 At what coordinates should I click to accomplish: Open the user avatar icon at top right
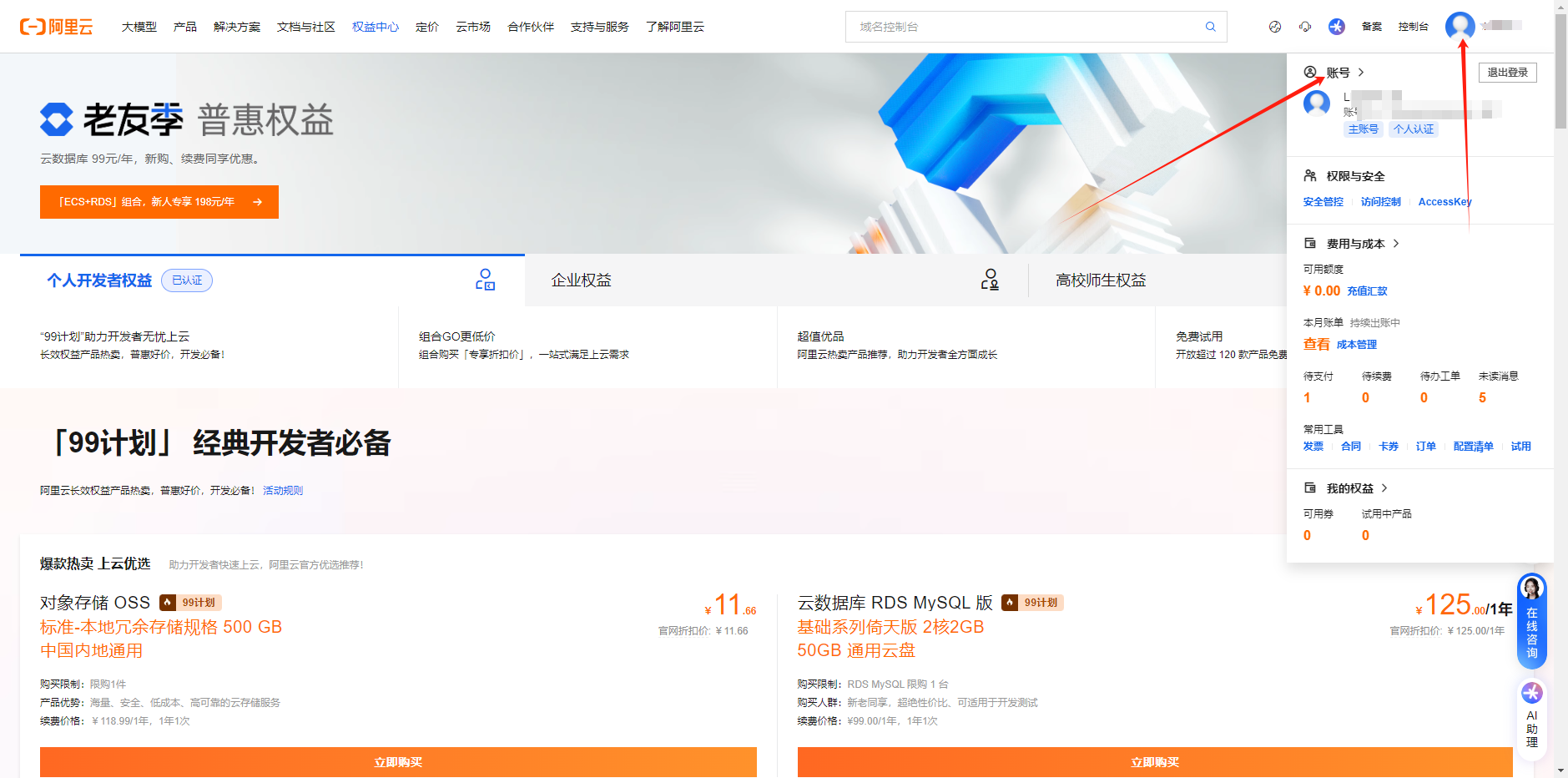coord(1459,26)
